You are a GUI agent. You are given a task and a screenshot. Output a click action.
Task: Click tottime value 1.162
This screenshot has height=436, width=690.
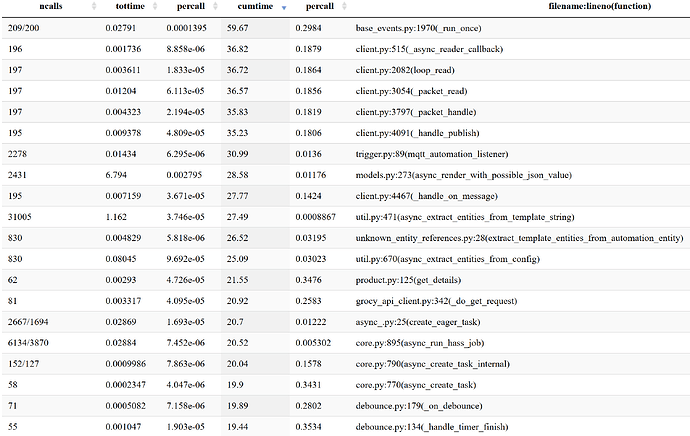click(x=116, y=217)
